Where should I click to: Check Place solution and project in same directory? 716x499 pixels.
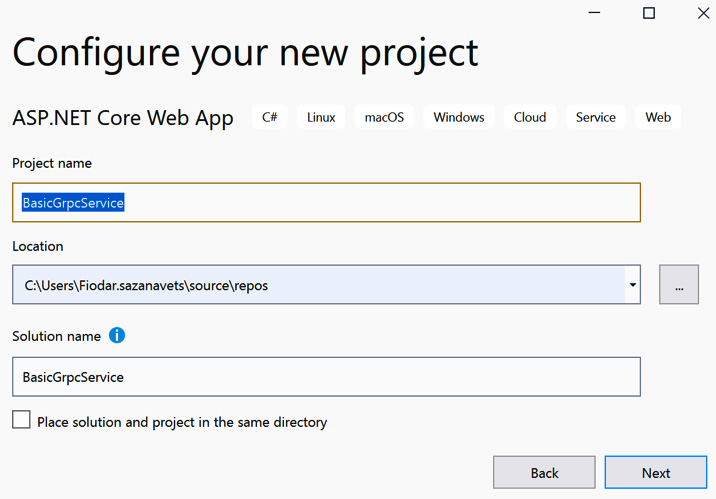21,420
